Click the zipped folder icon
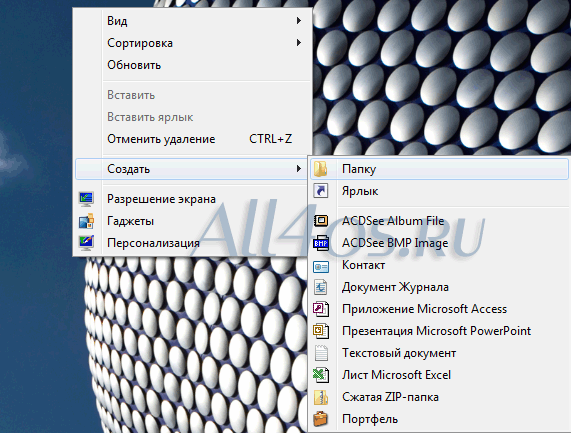The width and height of the screenshot is (571, 433). [x=321, y=397]
